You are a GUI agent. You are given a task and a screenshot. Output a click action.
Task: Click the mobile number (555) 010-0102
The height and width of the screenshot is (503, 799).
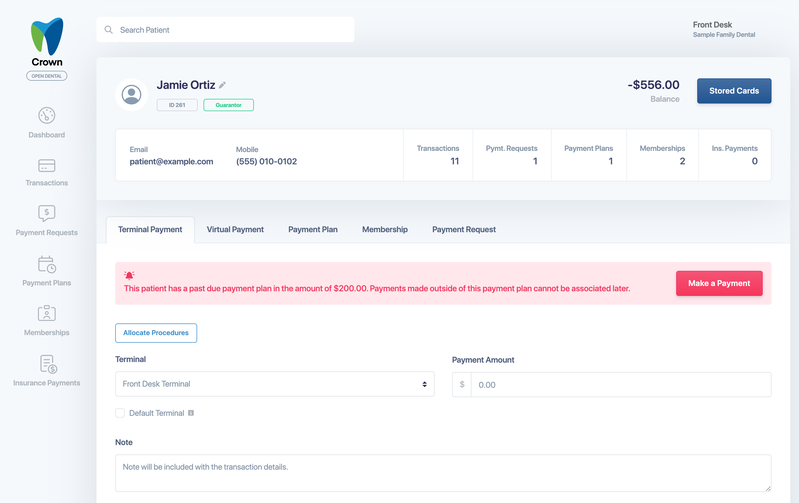(267, 162)
